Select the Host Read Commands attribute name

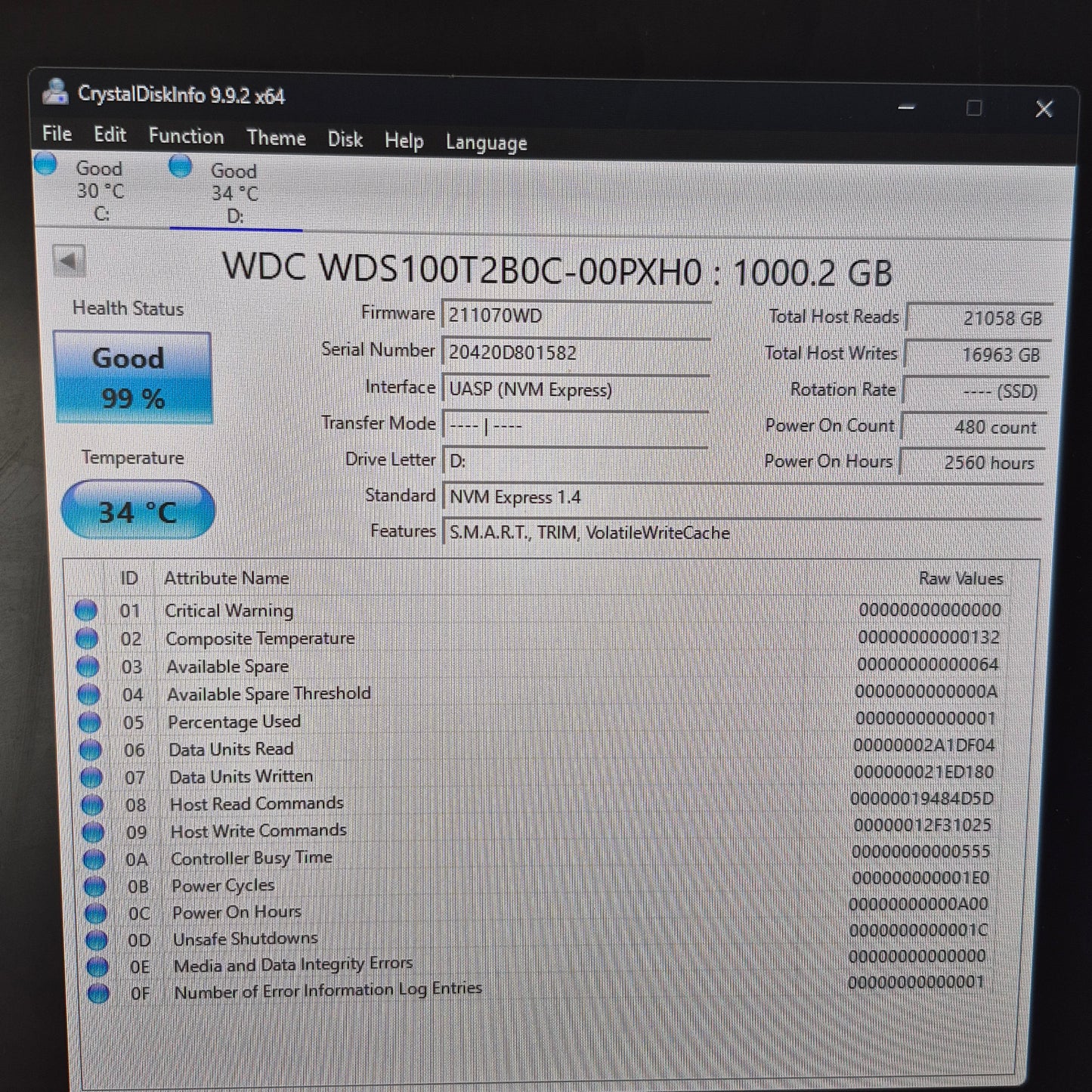point(256,804)
